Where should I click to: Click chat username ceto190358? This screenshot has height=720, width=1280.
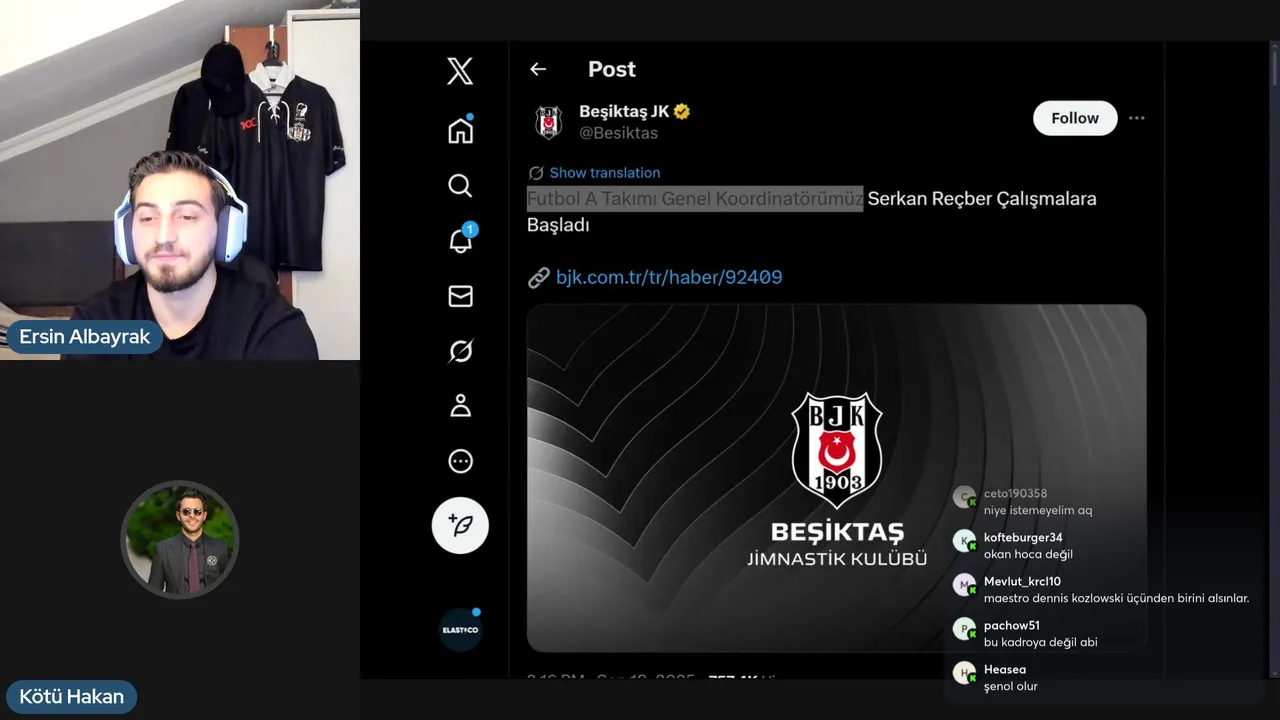click(1015, 494)
